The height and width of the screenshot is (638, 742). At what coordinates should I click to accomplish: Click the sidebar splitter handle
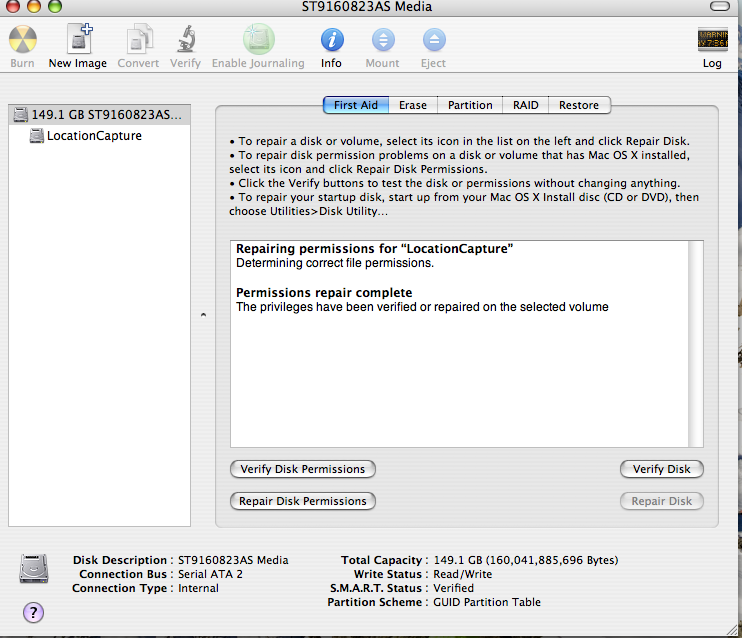(203, 315)
